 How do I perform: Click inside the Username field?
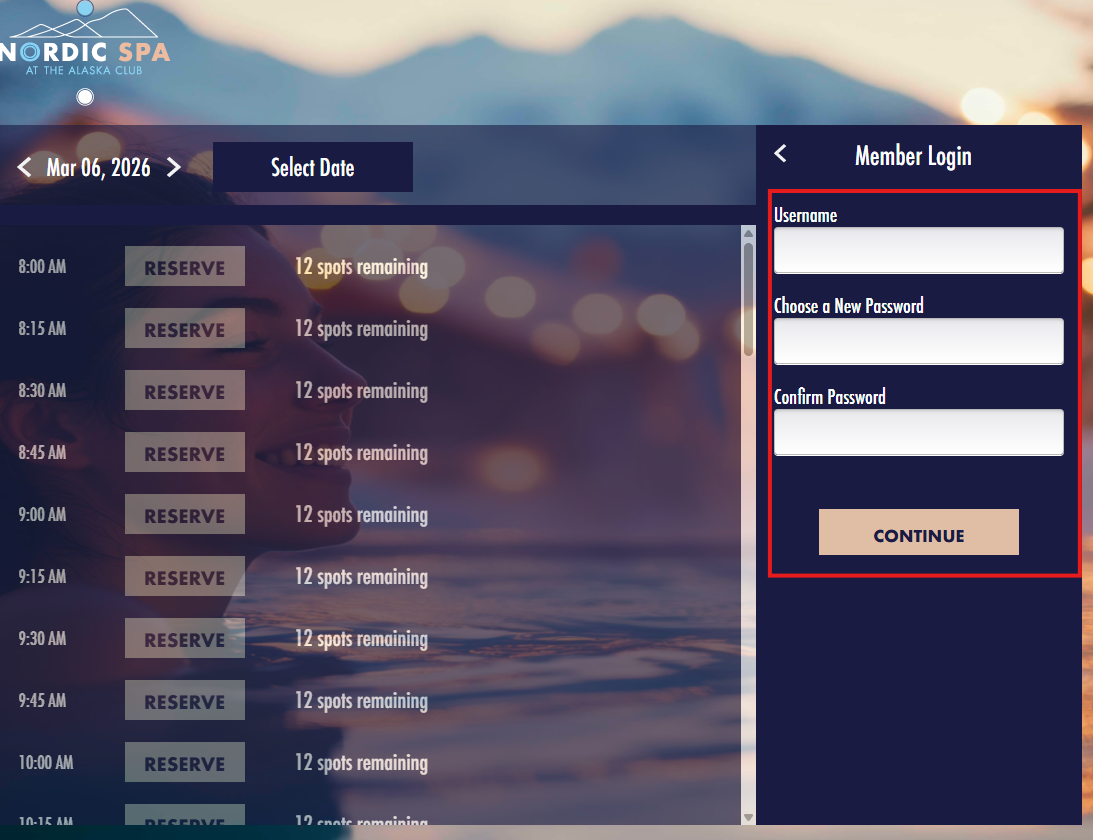click(x=918, y=250)
